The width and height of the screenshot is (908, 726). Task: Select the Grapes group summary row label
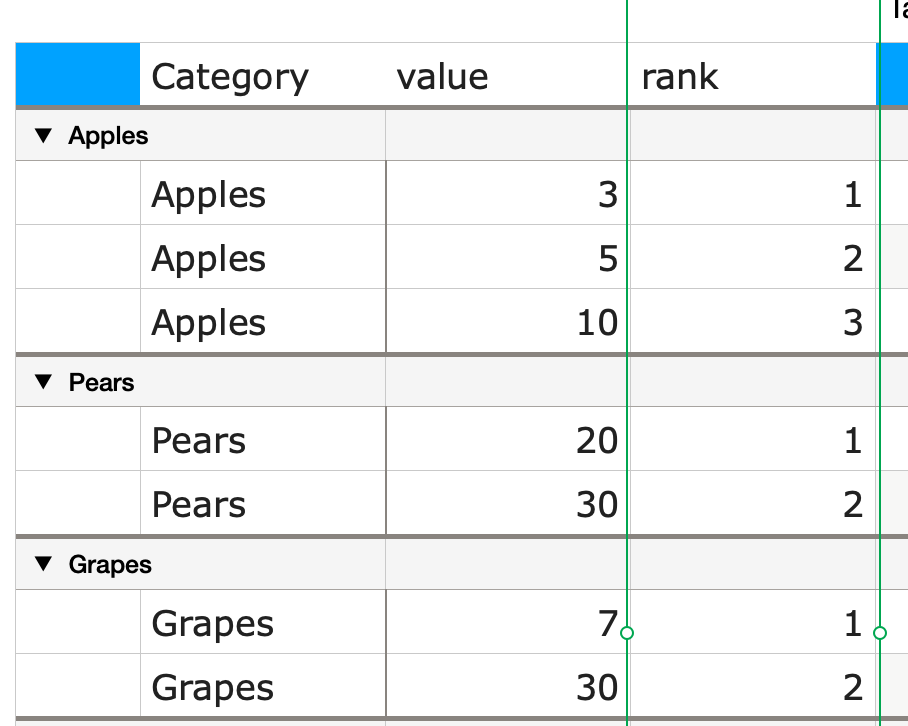(x=110, y=564)
